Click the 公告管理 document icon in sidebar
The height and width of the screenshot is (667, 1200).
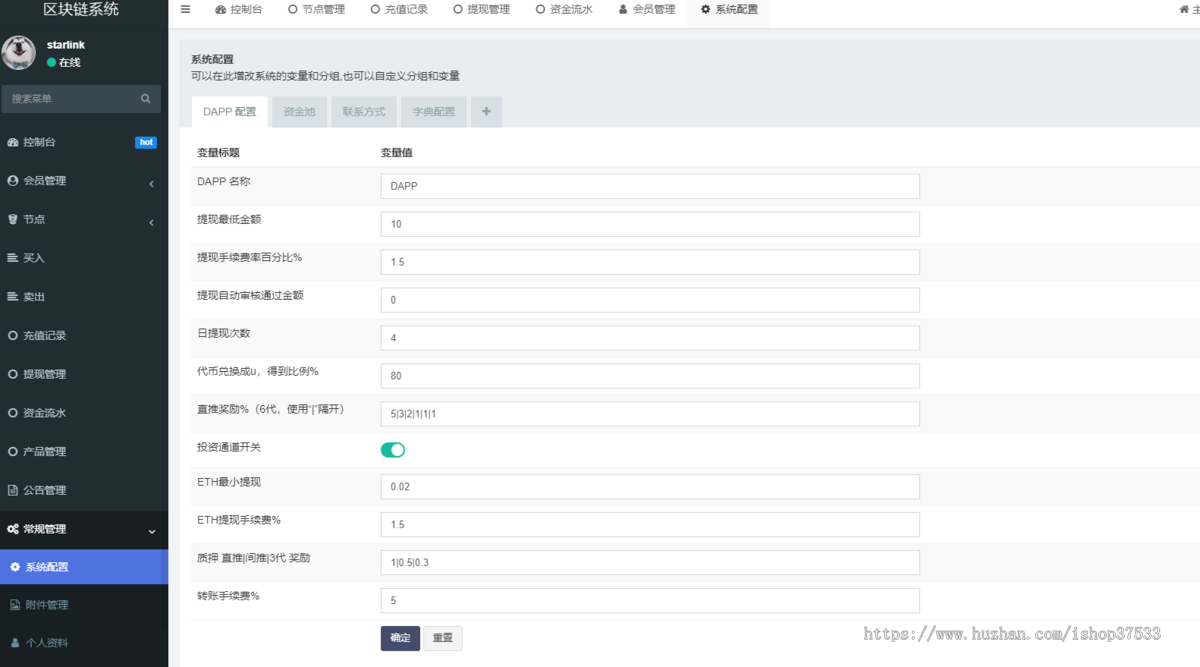point(11,490)
